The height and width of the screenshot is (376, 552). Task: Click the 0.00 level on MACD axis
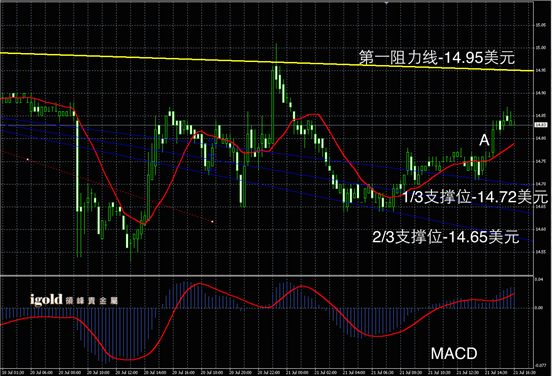tap(539, 308)
